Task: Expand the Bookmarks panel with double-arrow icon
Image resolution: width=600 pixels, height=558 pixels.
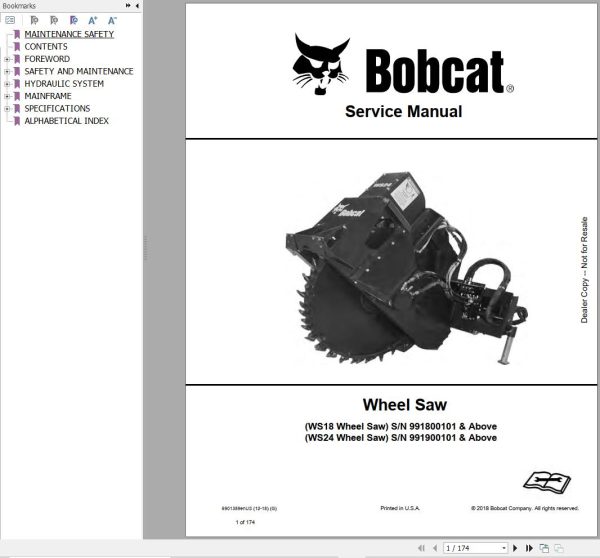Action: [x=128, y=5]
